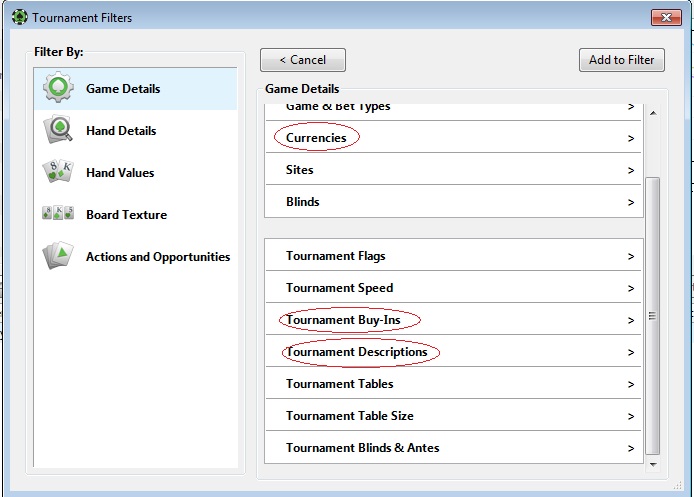Click the Add to Filter button

[621, 60]
